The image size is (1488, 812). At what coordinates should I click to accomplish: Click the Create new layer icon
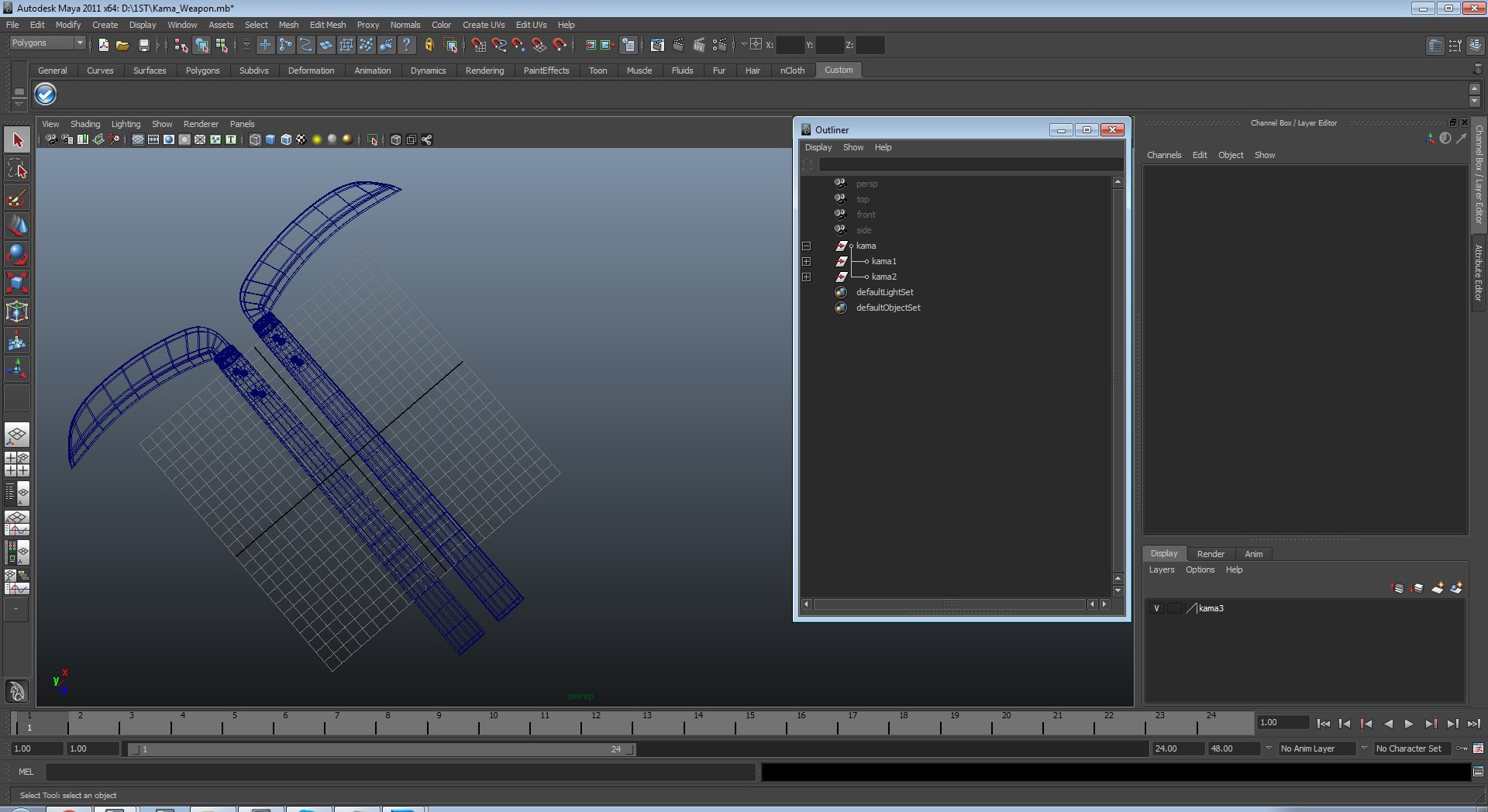(1437, 588)
